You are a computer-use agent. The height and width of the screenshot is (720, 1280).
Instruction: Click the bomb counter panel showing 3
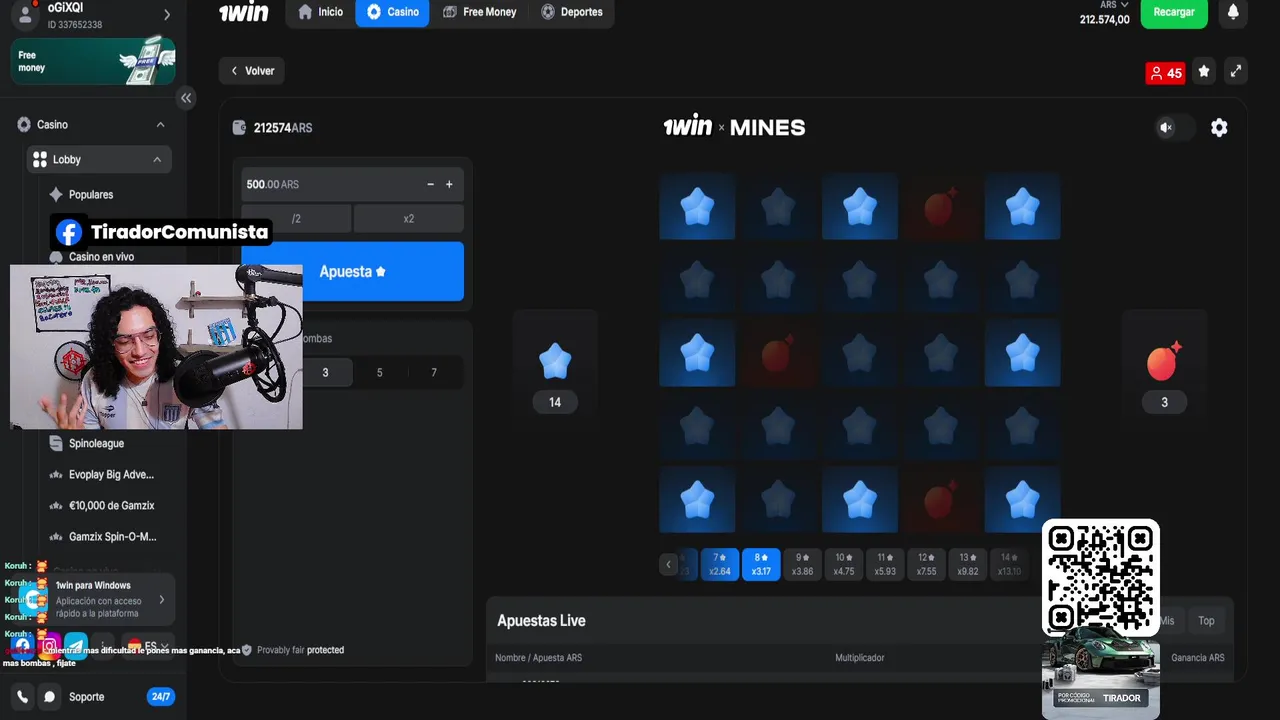(1164, 366)
